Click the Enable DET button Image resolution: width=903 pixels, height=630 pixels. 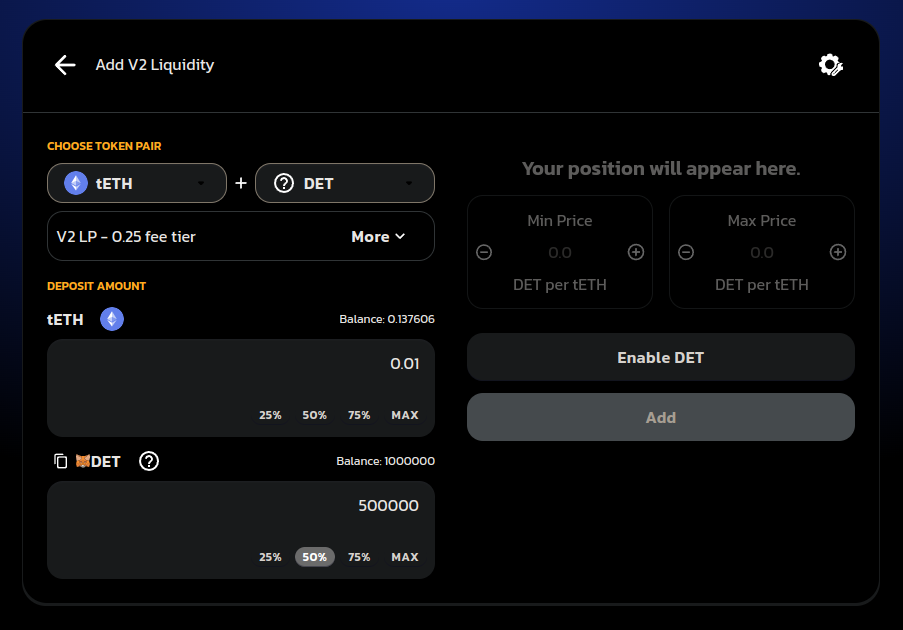(661, 358)
